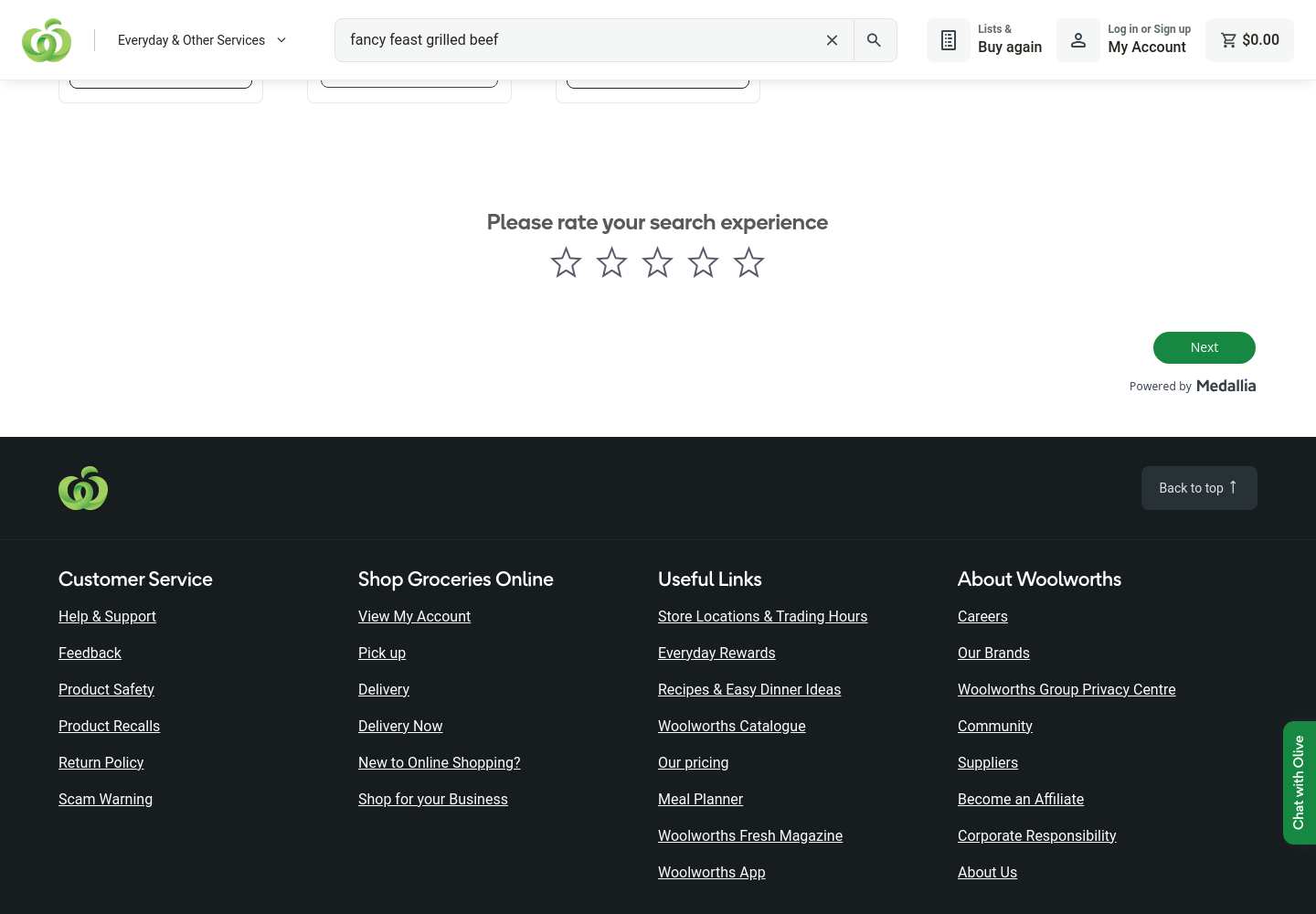The width and height of the screenshot is (1316, 914).
Task: Rate search experience two stars
Action: (x=612, y=263)
